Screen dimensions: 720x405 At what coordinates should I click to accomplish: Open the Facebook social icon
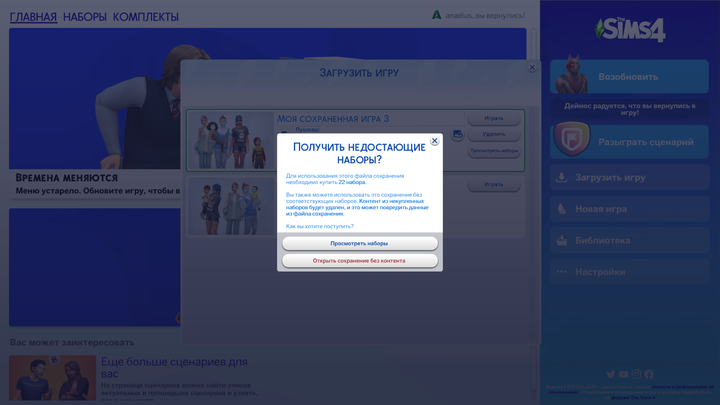point(649,374)
